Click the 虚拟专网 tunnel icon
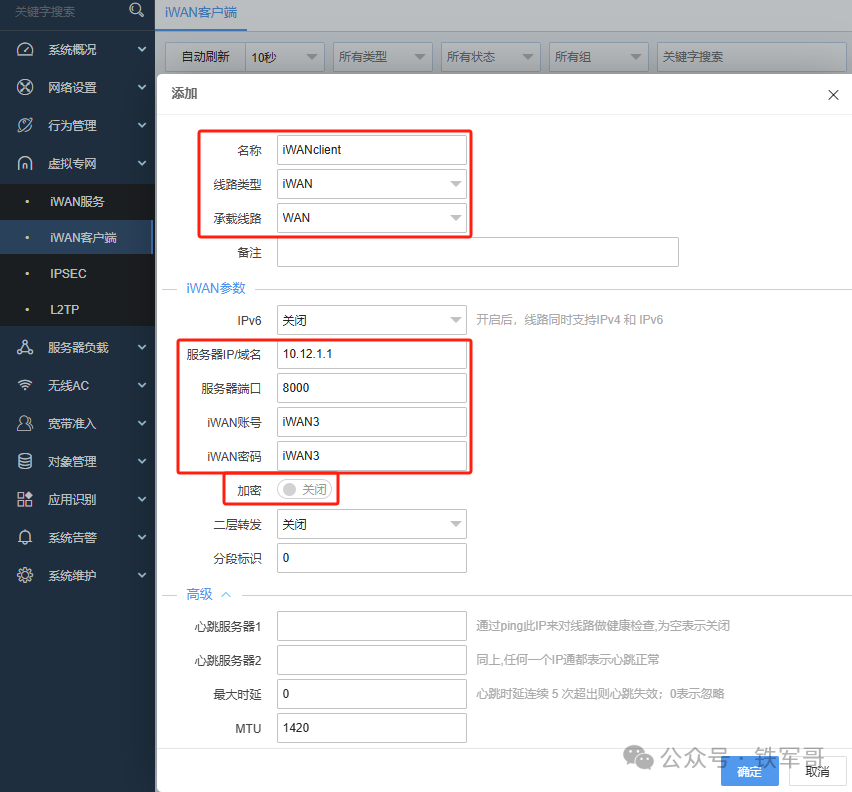The height and width of the screenshot is (792, 852). point(24,163)
